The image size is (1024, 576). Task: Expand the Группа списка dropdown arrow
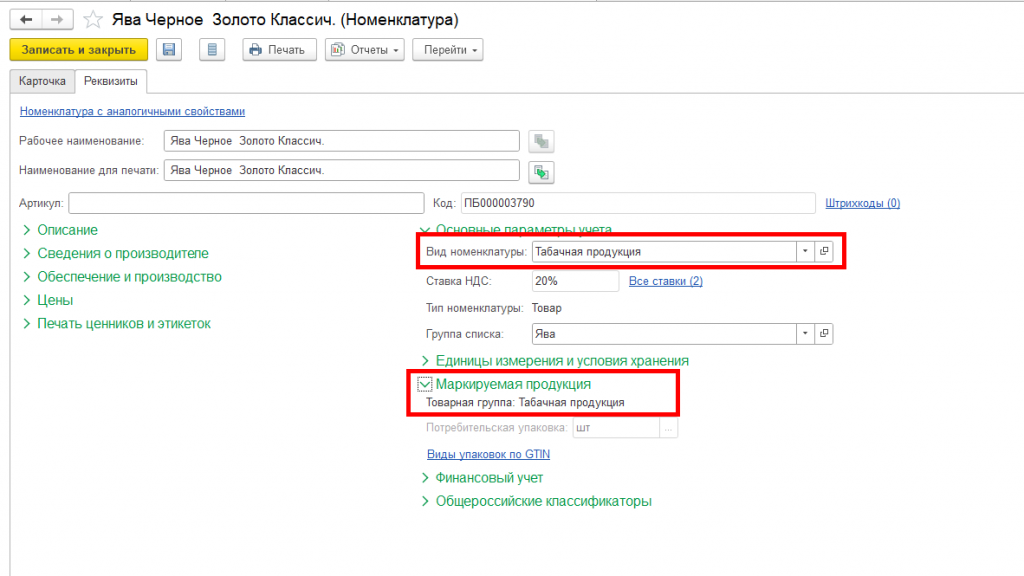tap(805, 334)
